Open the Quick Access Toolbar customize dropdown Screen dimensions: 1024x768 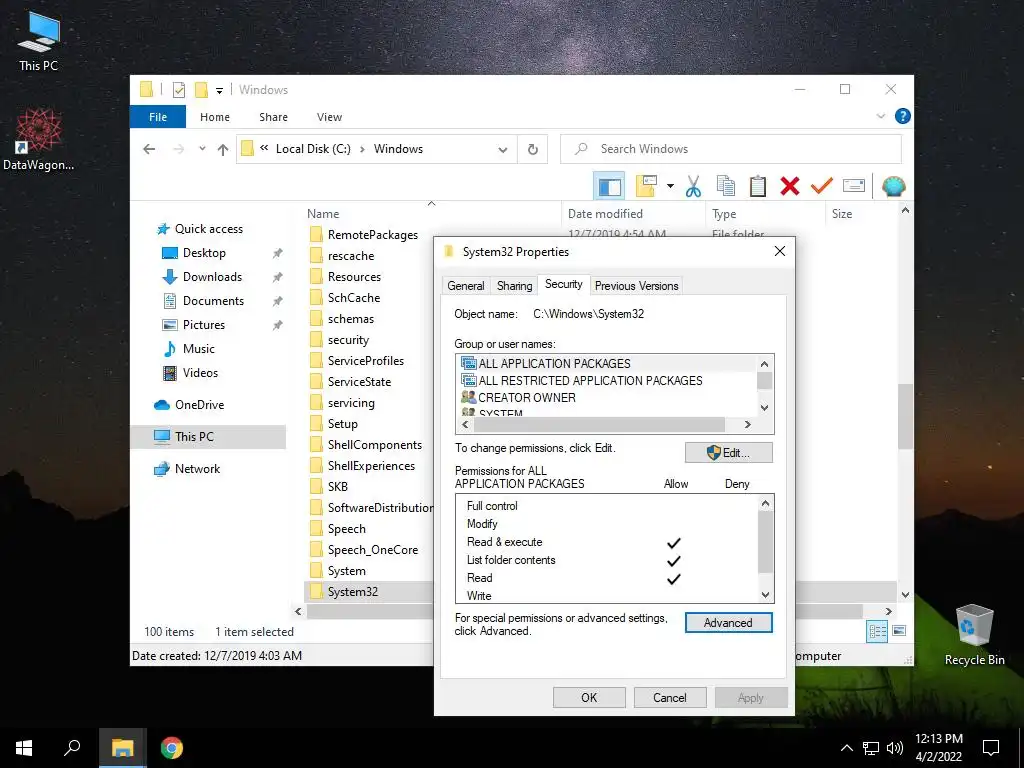coord(219,91)
